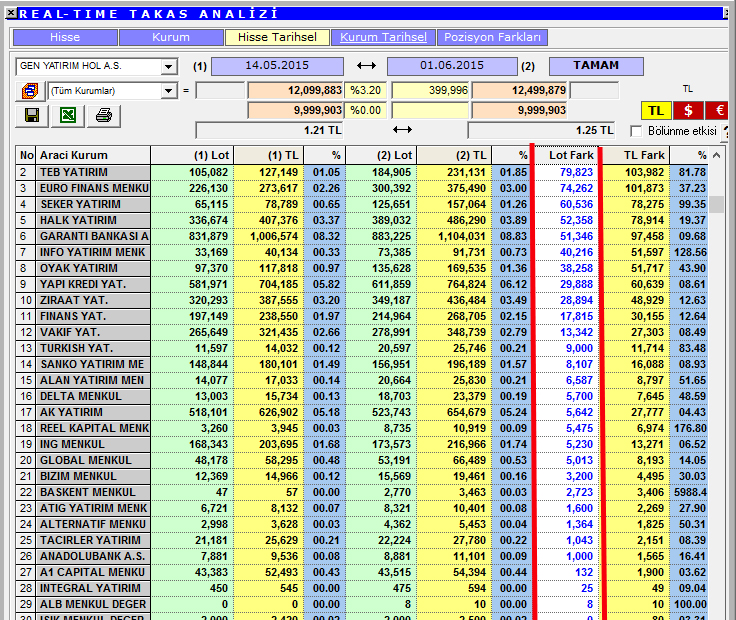This screenshot has height=620, width=736.
Task: Select the Hisse Tarihsel tab
Action: (x=277, y=37)
